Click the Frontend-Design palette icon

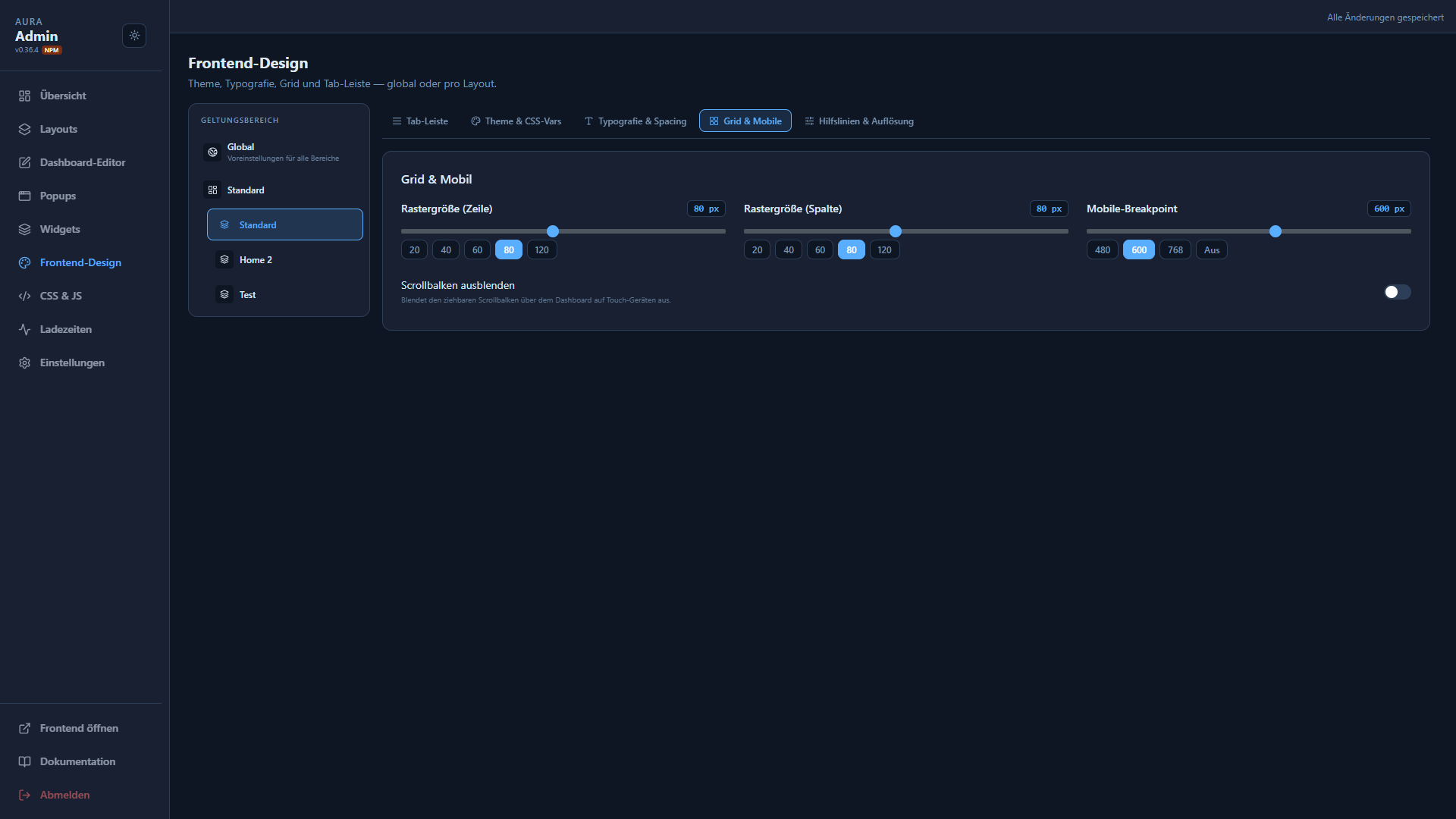click(24, 262)
